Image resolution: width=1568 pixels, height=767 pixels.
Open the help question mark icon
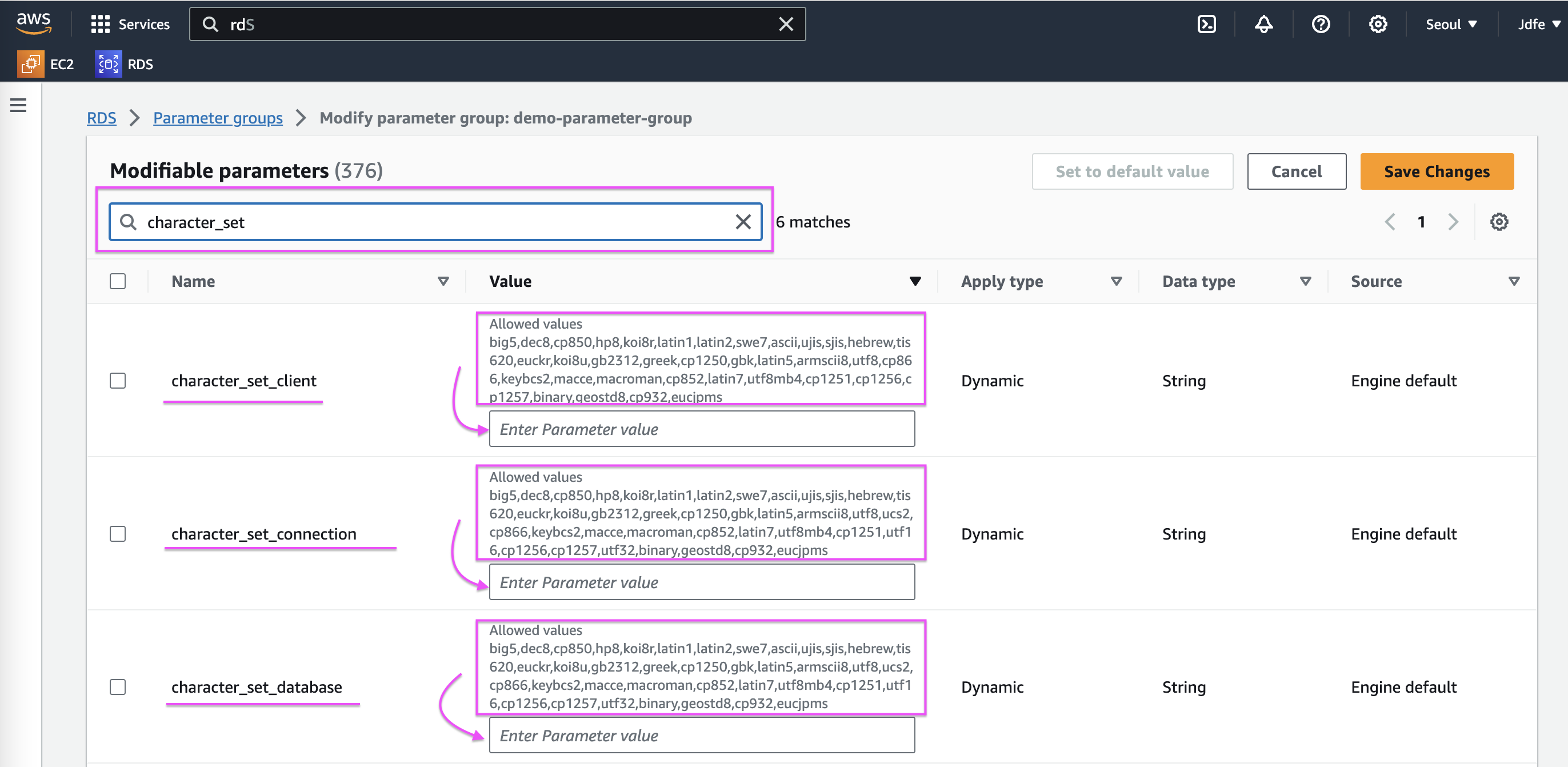1320,25
